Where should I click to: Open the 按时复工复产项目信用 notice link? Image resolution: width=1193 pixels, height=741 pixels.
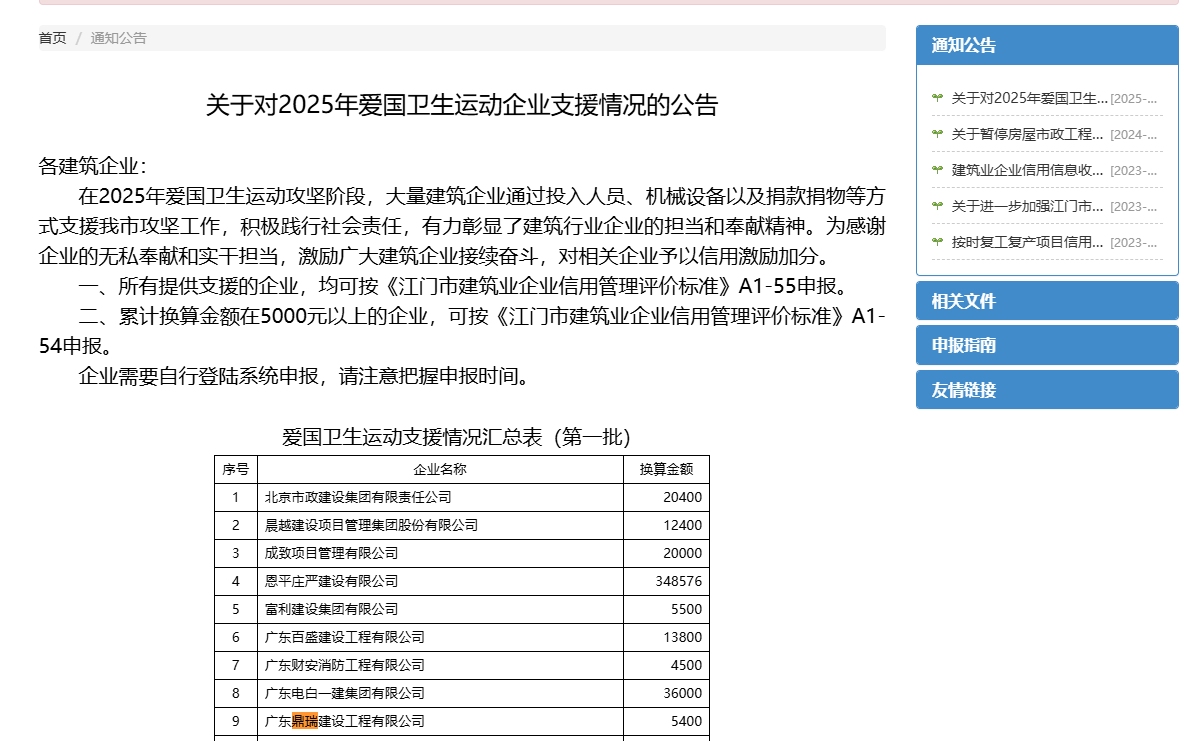click(1027, 242)
